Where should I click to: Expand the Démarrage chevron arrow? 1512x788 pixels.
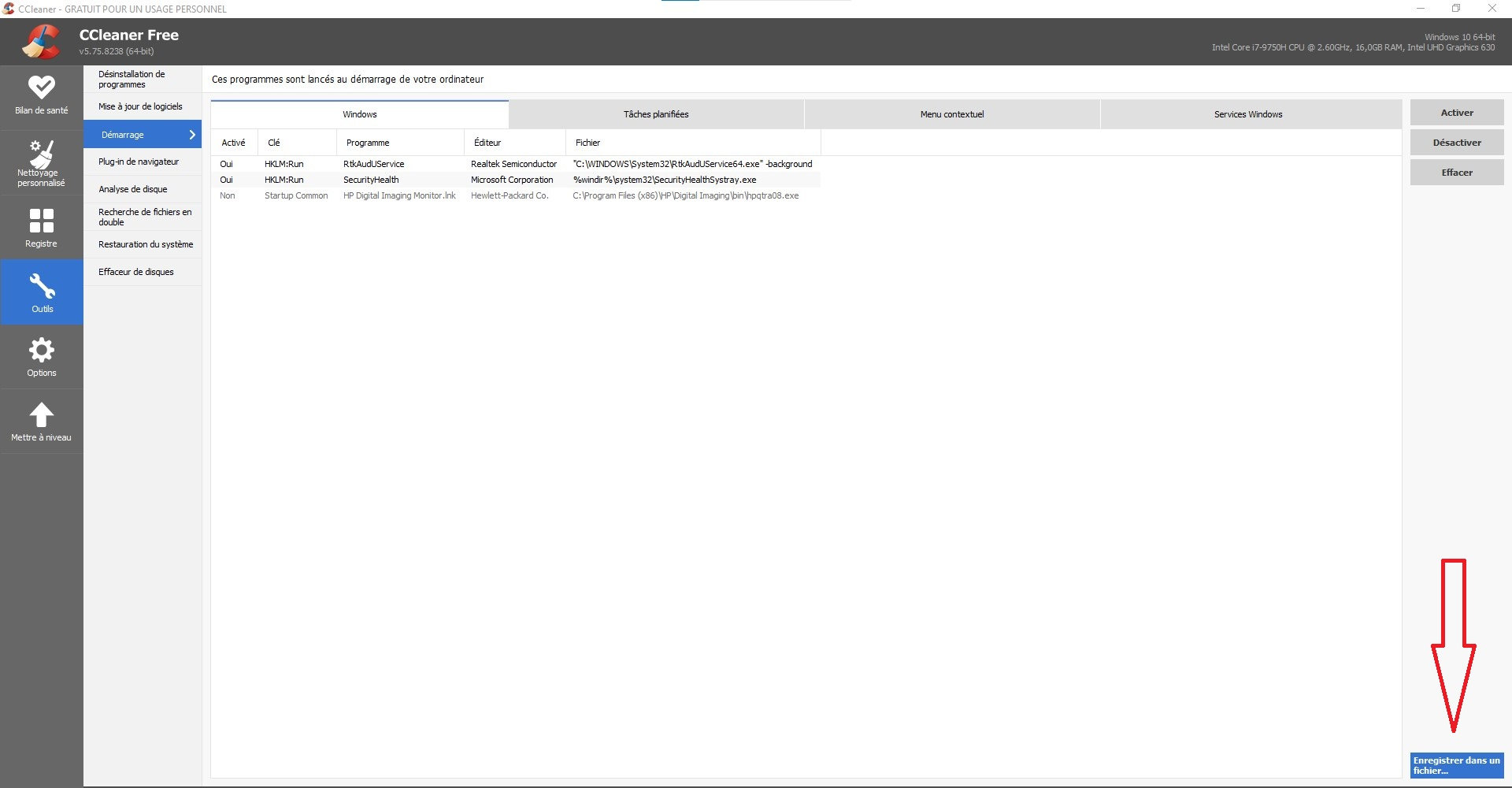tap(192, 135)
